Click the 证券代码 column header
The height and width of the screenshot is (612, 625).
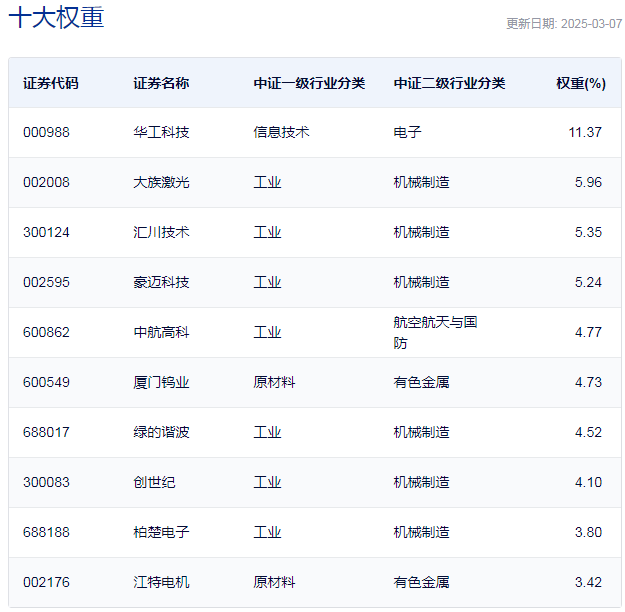(x=50, y=83)
